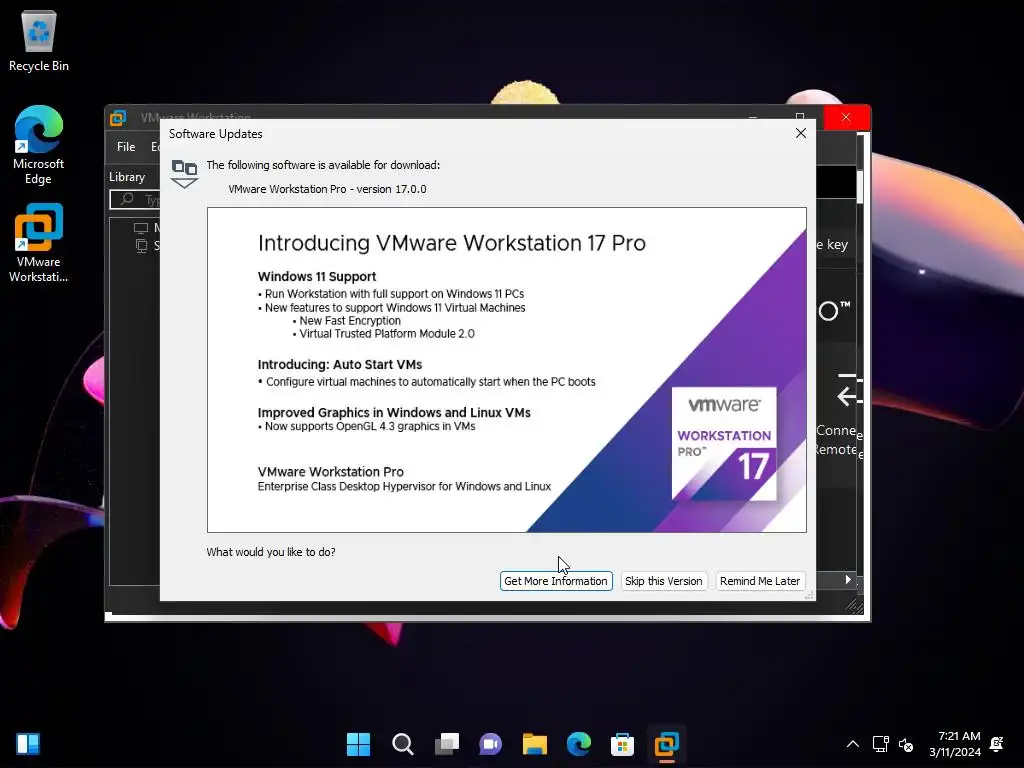This screenshot has width=1024, height=768.
Task: Open the VMware Workstation desktop shortcut
Action: [x=39, y=243]
